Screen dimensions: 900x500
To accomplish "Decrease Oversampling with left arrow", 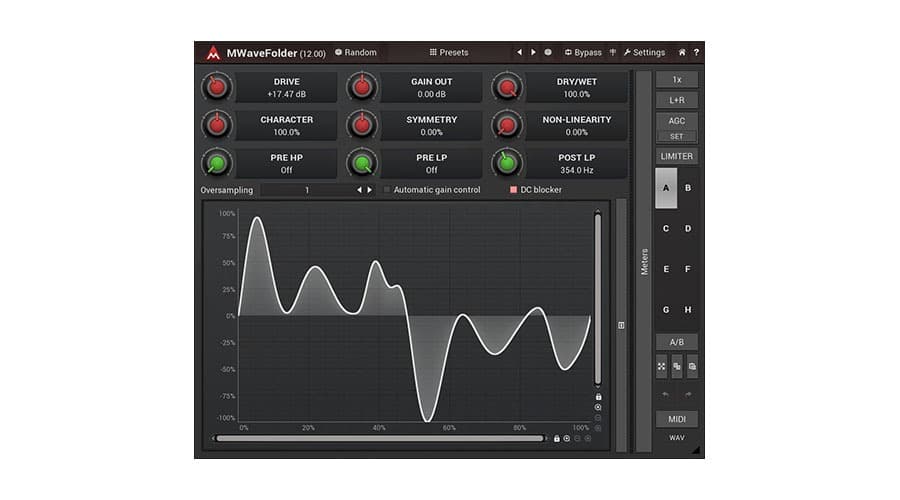I will (359, 190).
